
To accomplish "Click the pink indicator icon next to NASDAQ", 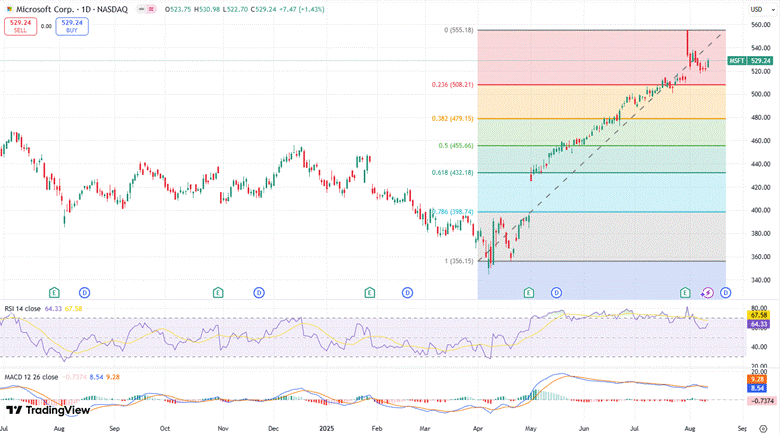I will (x=151, y=8).
